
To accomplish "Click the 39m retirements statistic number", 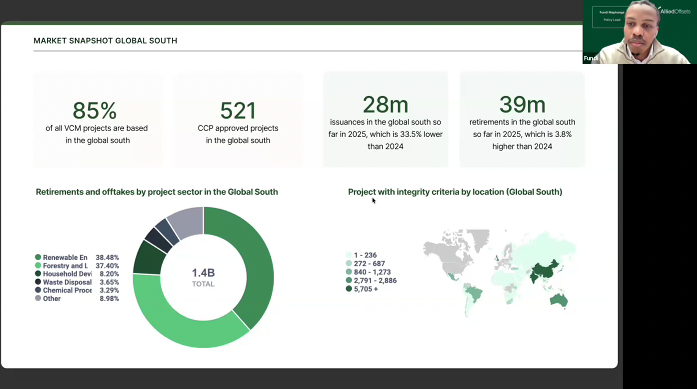I will pyautogui.click(x=522, y=105).
